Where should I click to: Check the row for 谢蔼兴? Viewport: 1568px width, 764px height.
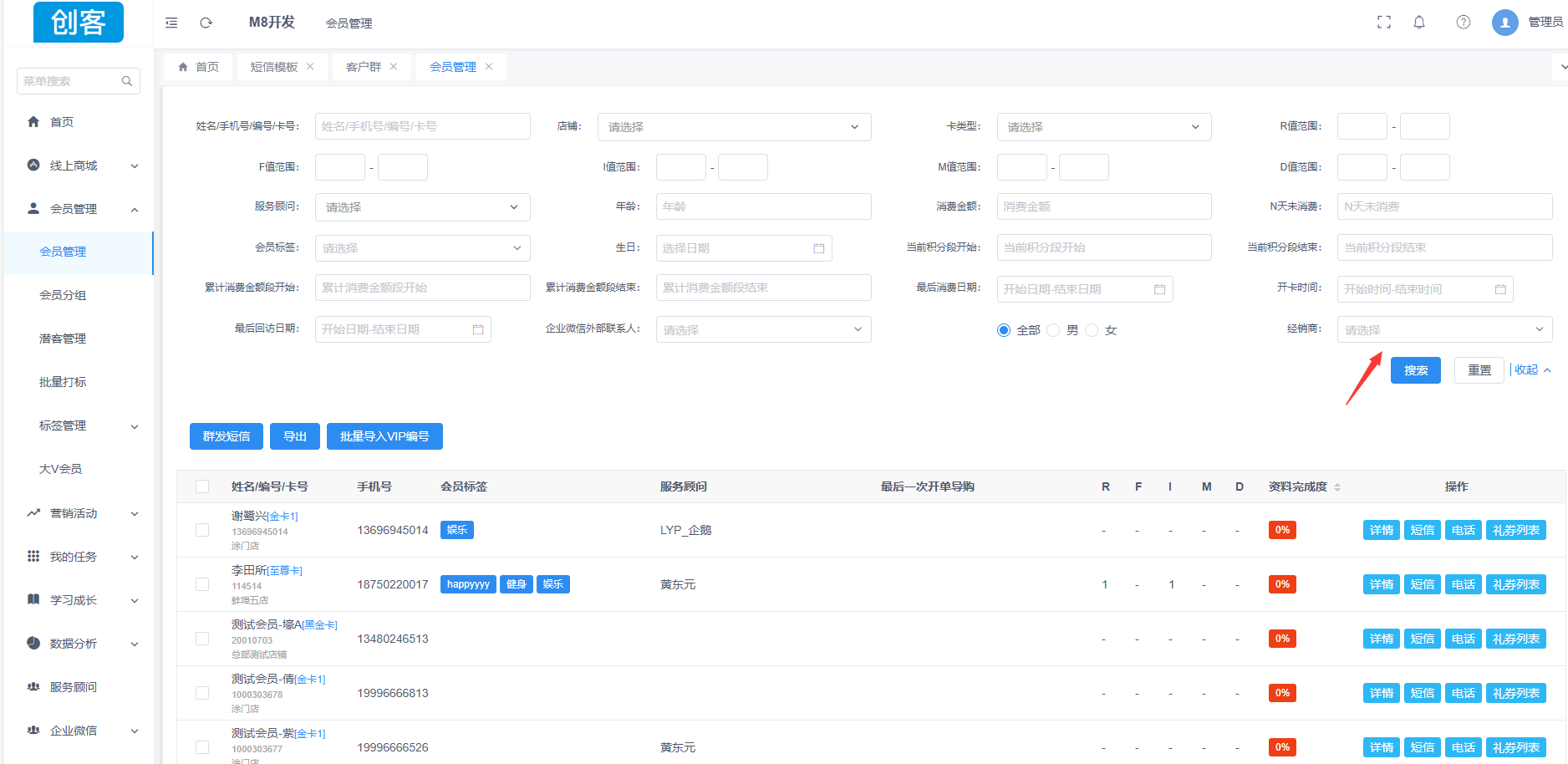tap(202, 530)
